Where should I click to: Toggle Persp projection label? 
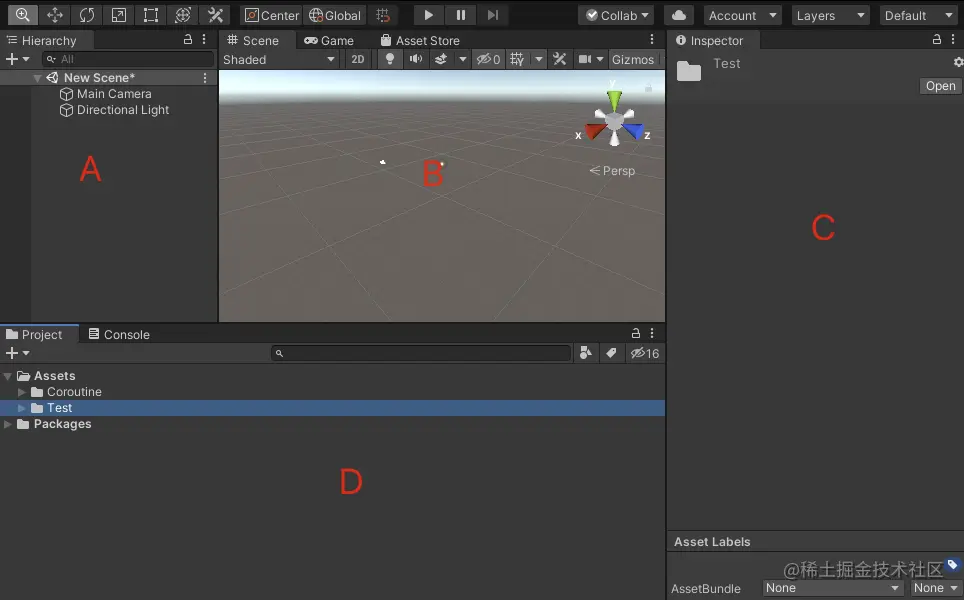click(612, 170)
